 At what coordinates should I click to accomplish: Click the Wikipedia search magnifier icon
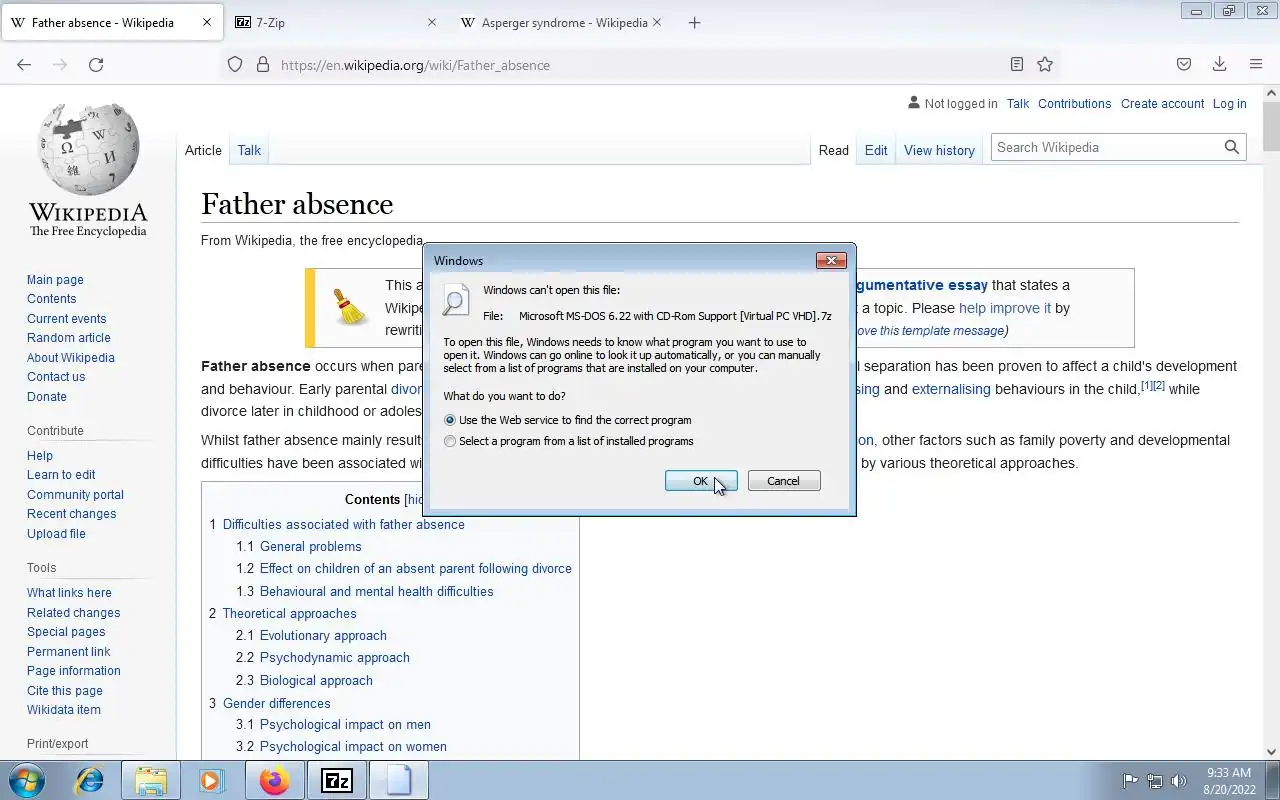pos(1232,147)
